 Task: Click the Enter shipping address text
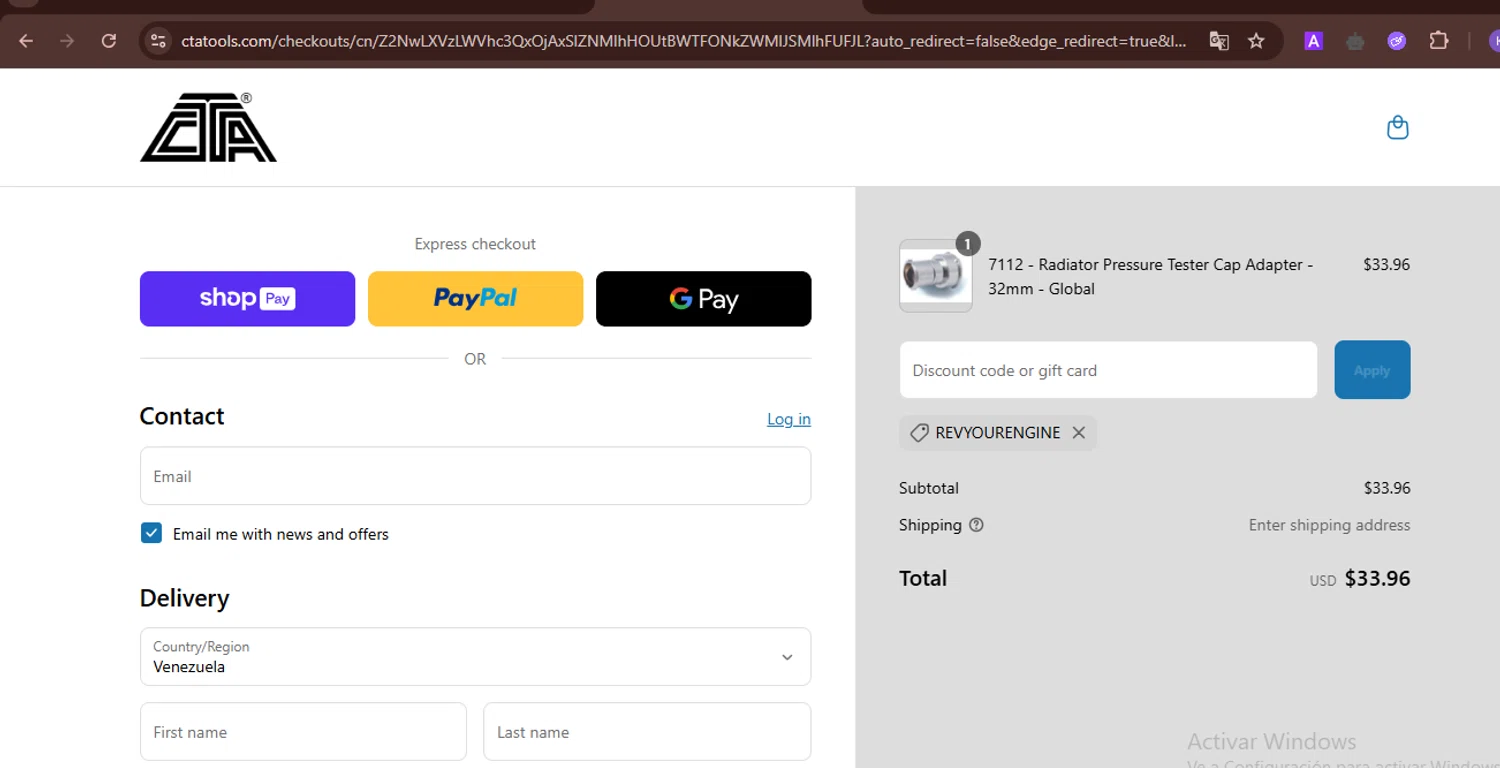point(1329,525)
